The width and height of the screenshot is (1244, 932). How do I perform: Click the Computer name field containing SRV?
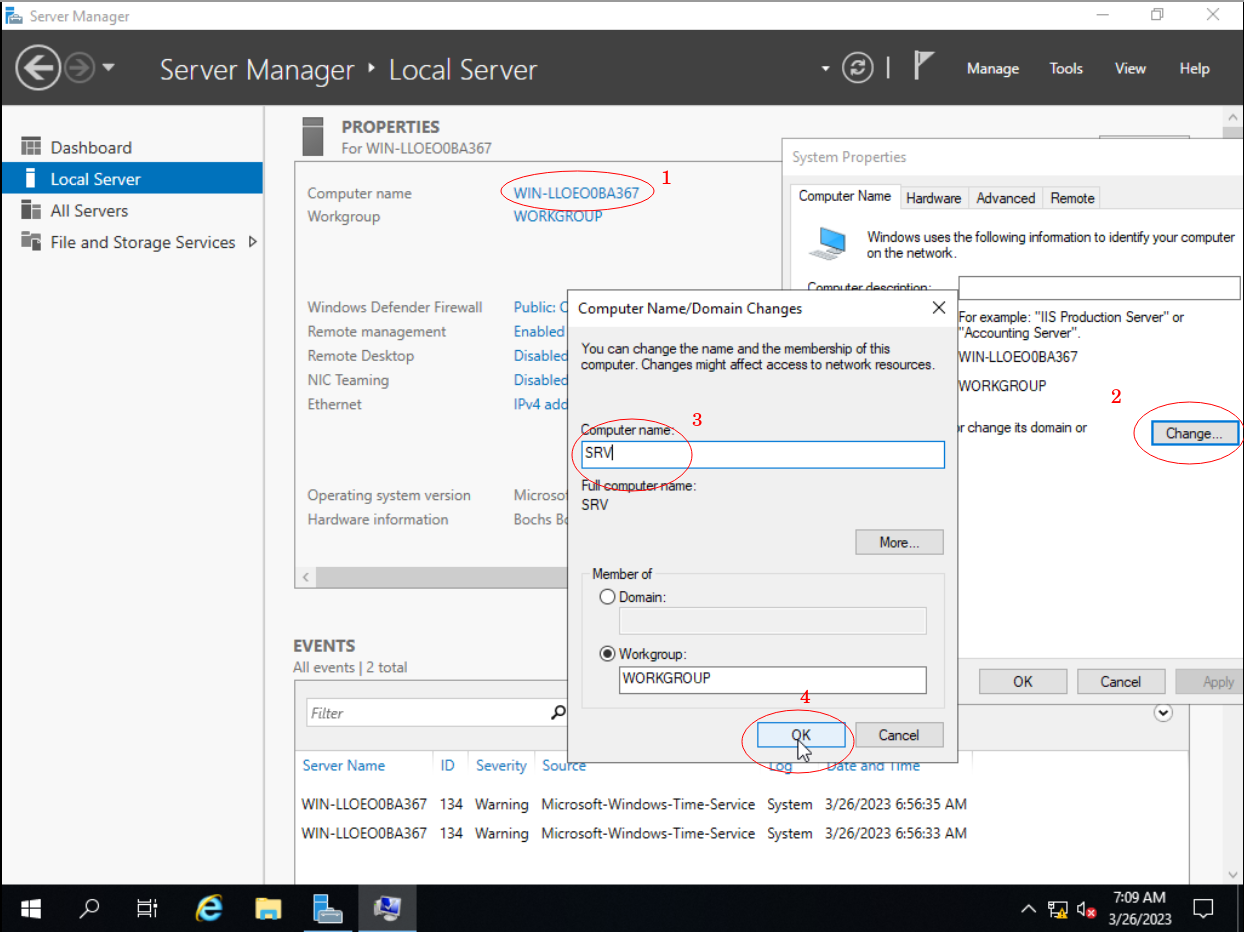(x=763, y=454)
